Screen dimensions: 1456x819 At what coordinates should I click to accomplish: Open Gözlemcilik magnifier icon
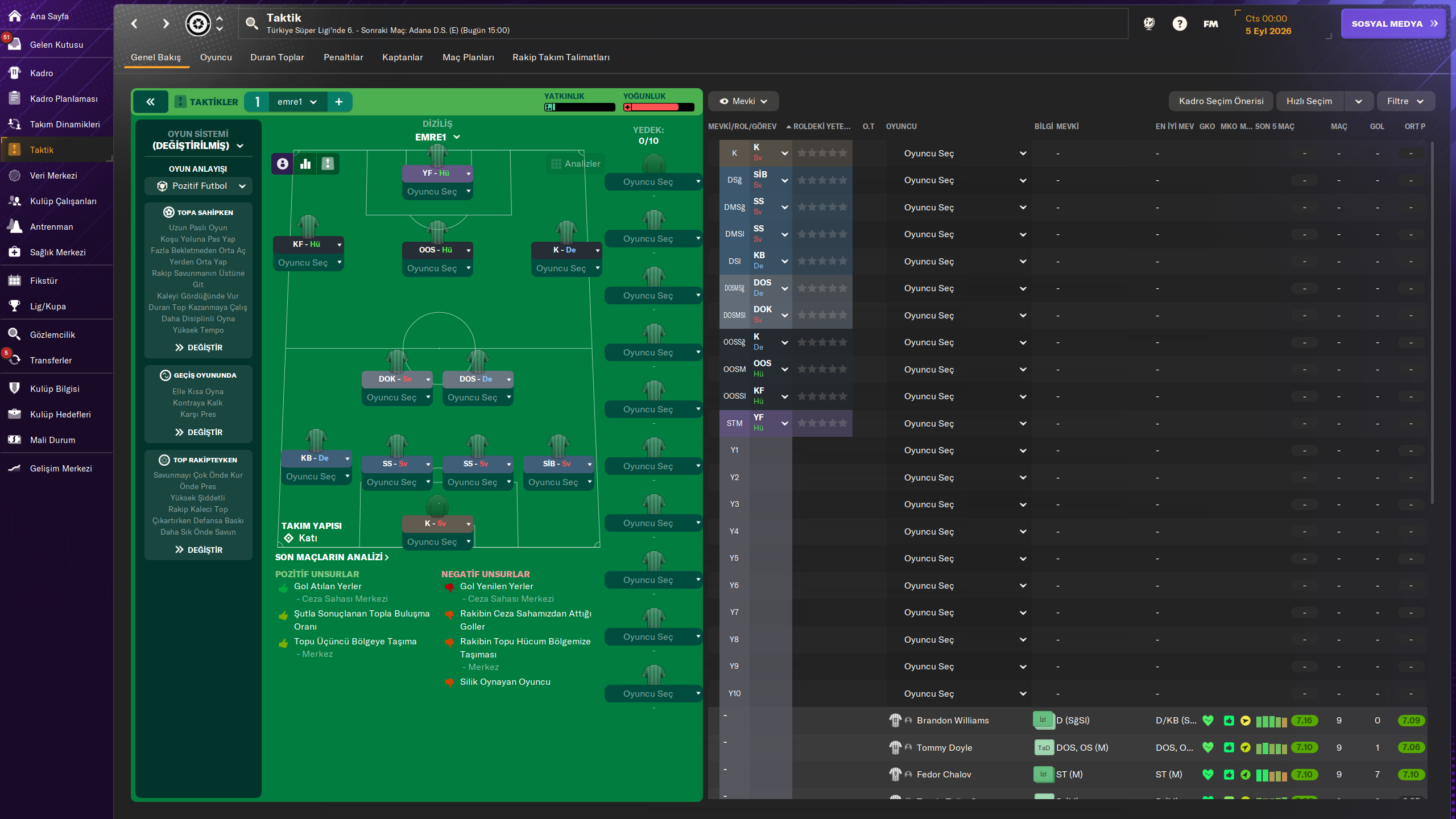[15, 334]
